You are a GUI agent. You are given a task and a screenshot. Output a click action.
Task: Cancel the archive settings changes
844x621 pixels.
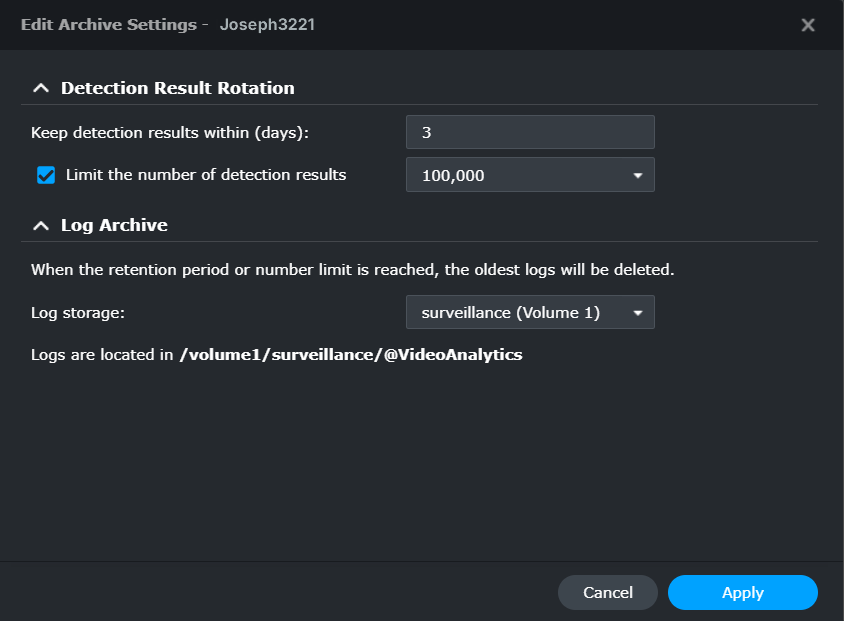(x=608, y=593)
